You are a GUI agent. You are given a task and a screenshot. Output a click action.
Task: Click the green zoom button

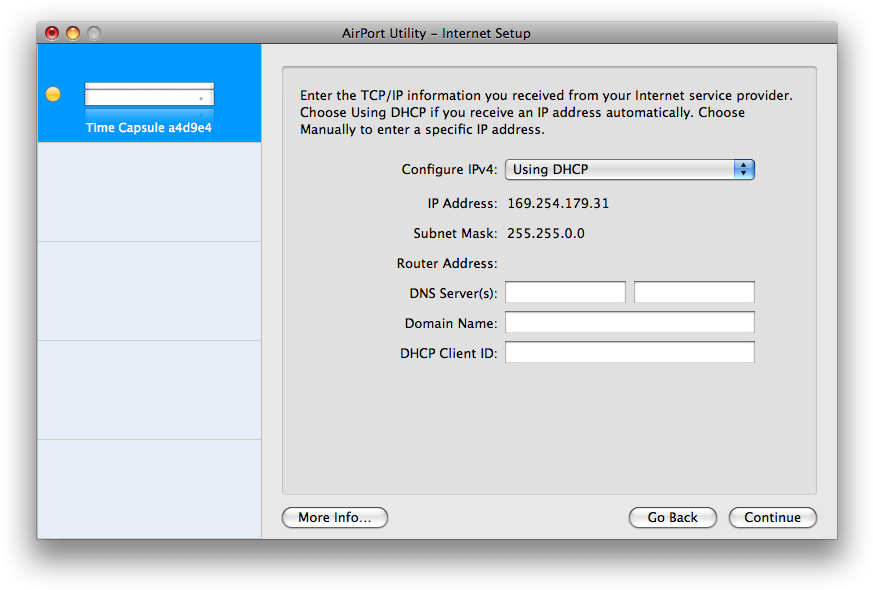[92, 32]
